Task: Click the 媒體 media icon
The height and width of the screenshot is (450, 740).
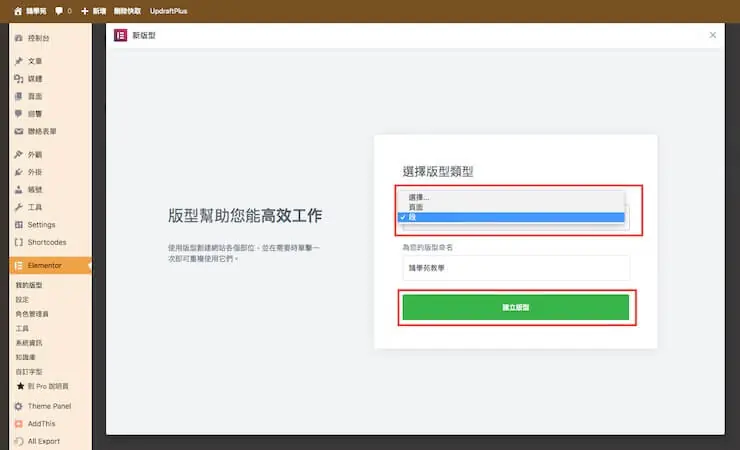Action: (x=18, y=78)
